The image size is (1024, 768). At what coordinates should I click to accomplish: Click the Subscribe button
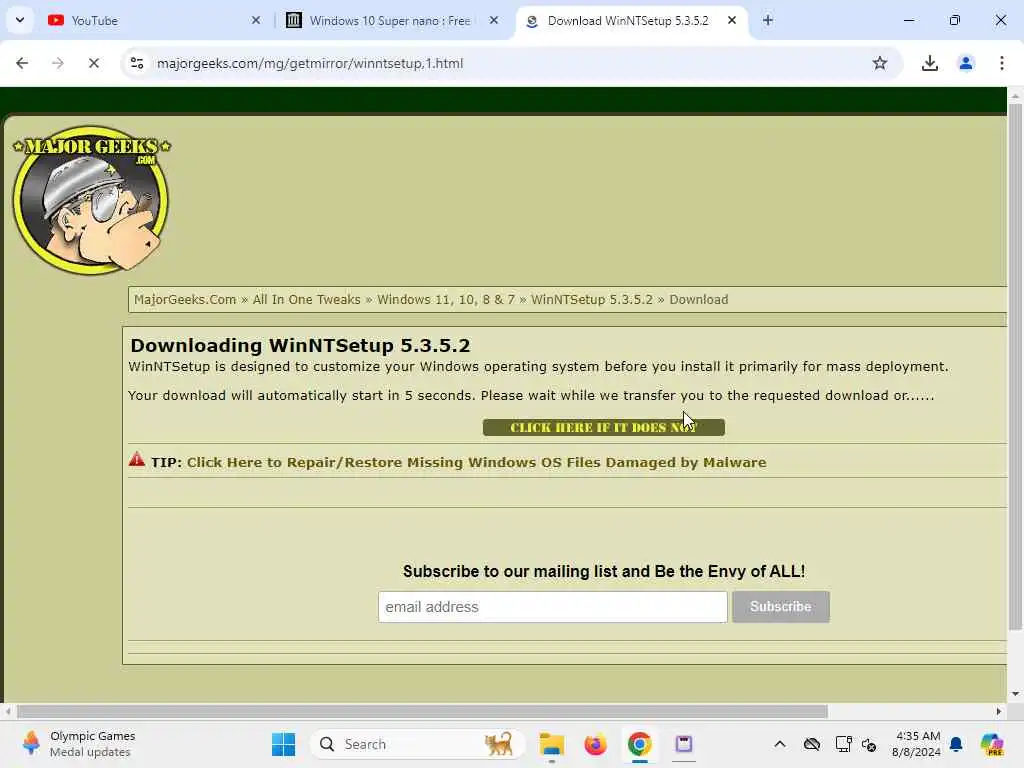click(780, 607)
